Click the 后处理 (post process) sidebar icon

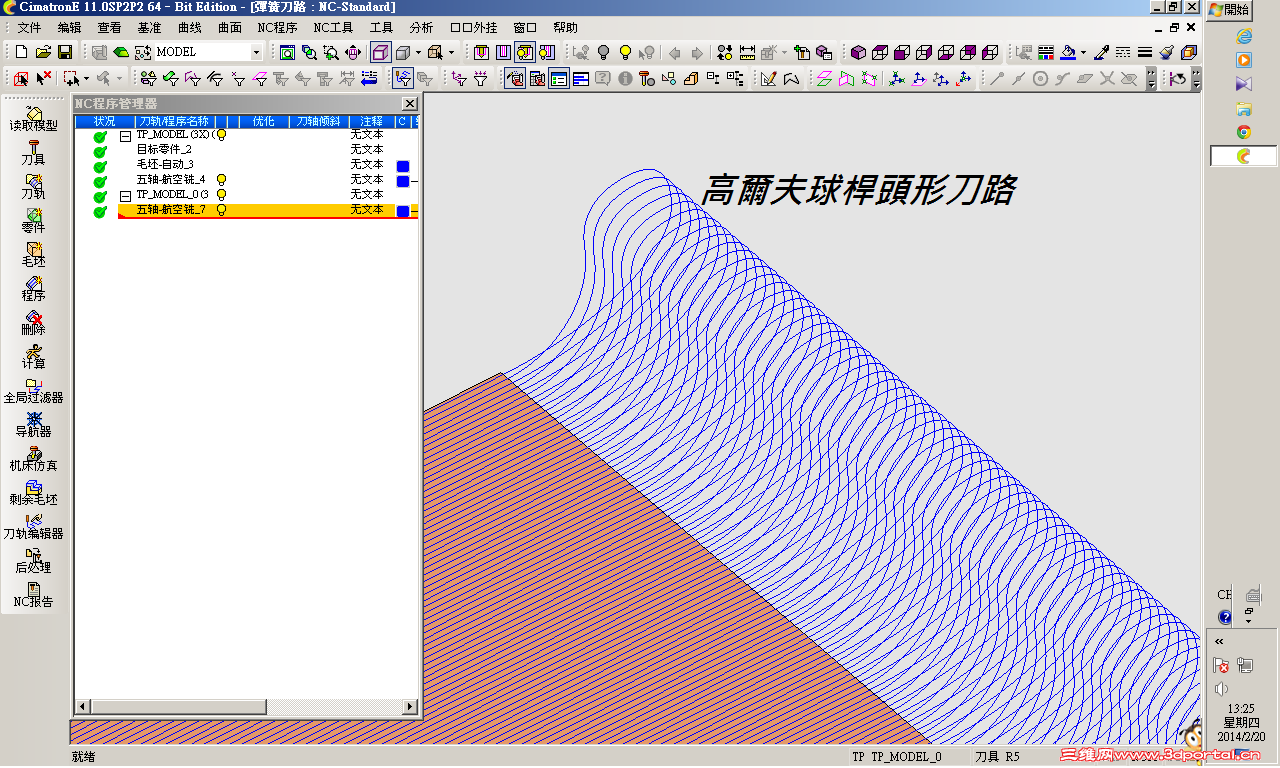coord(33,560)
